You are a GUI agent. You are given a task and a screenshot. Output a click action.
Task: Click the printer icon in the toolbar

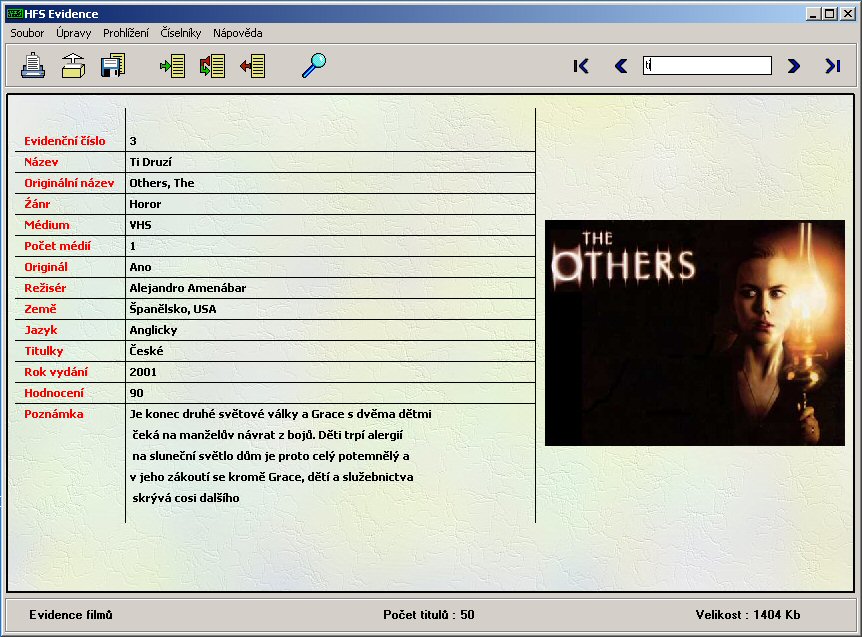pos(33,65)
